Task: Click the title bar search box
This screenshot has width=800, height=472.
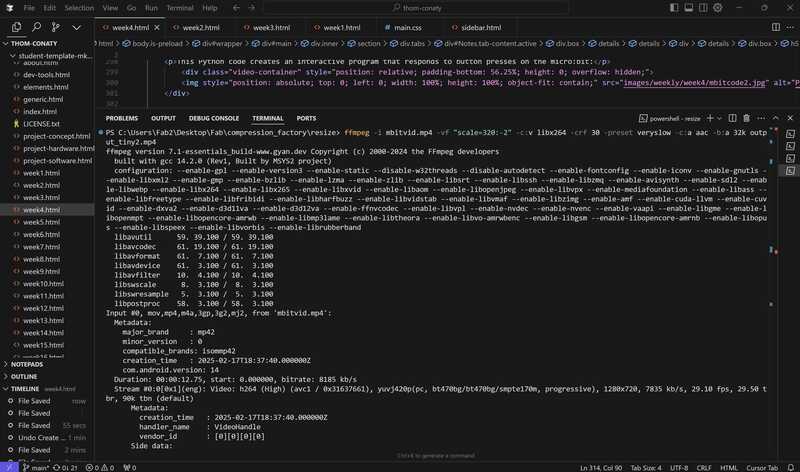Action: point(416,8)
